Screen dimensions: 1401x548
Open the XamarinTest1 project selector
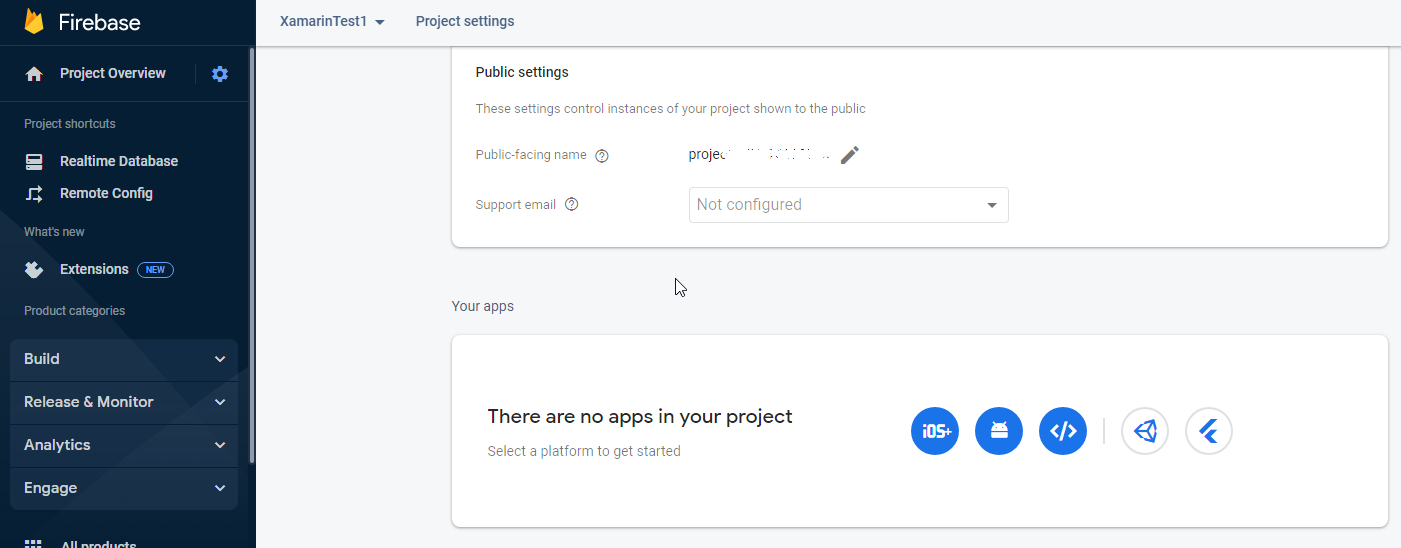[x=332, y=22]
